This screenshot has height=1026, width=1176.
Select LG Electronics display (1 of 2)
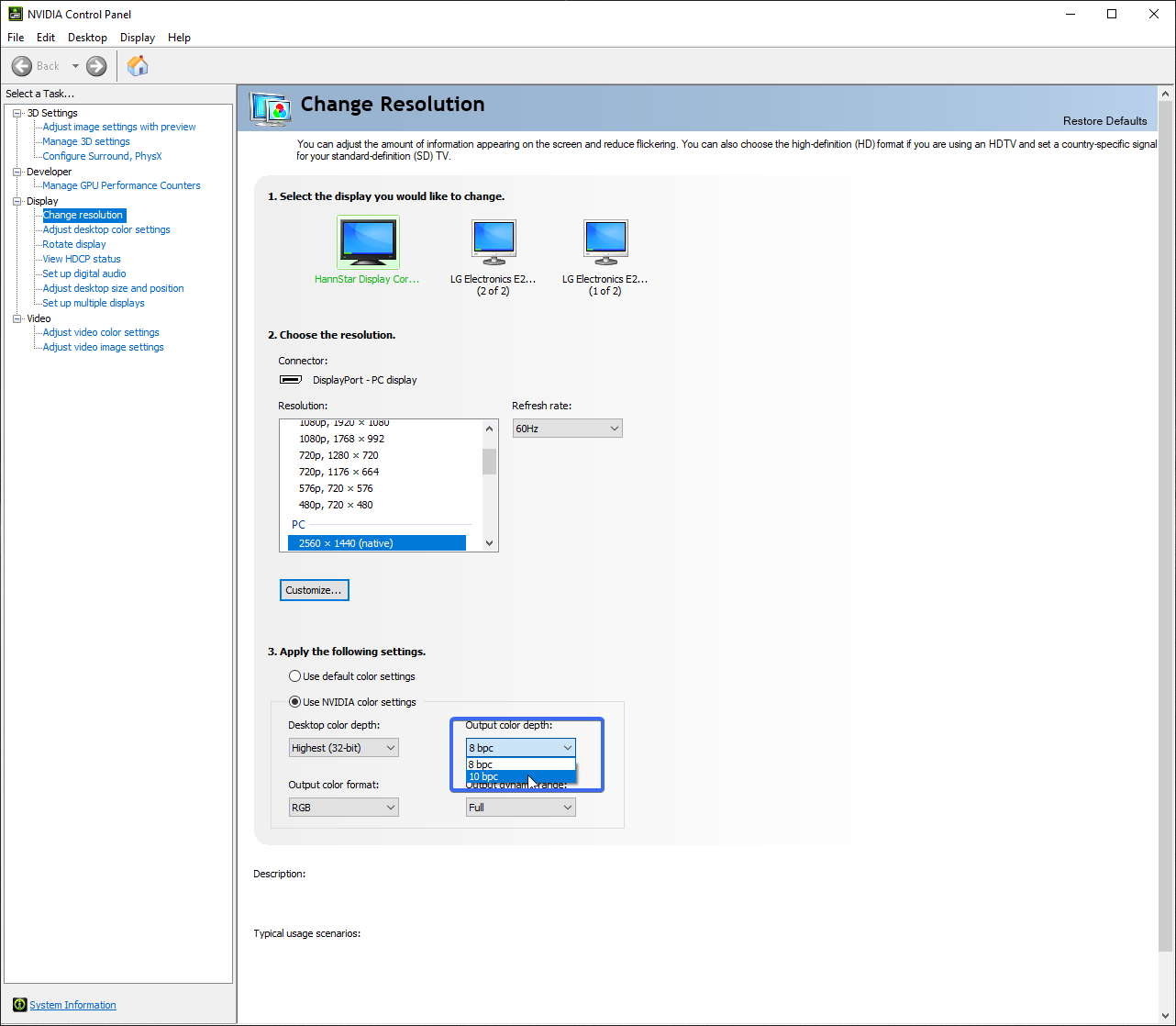click(605, 242)
